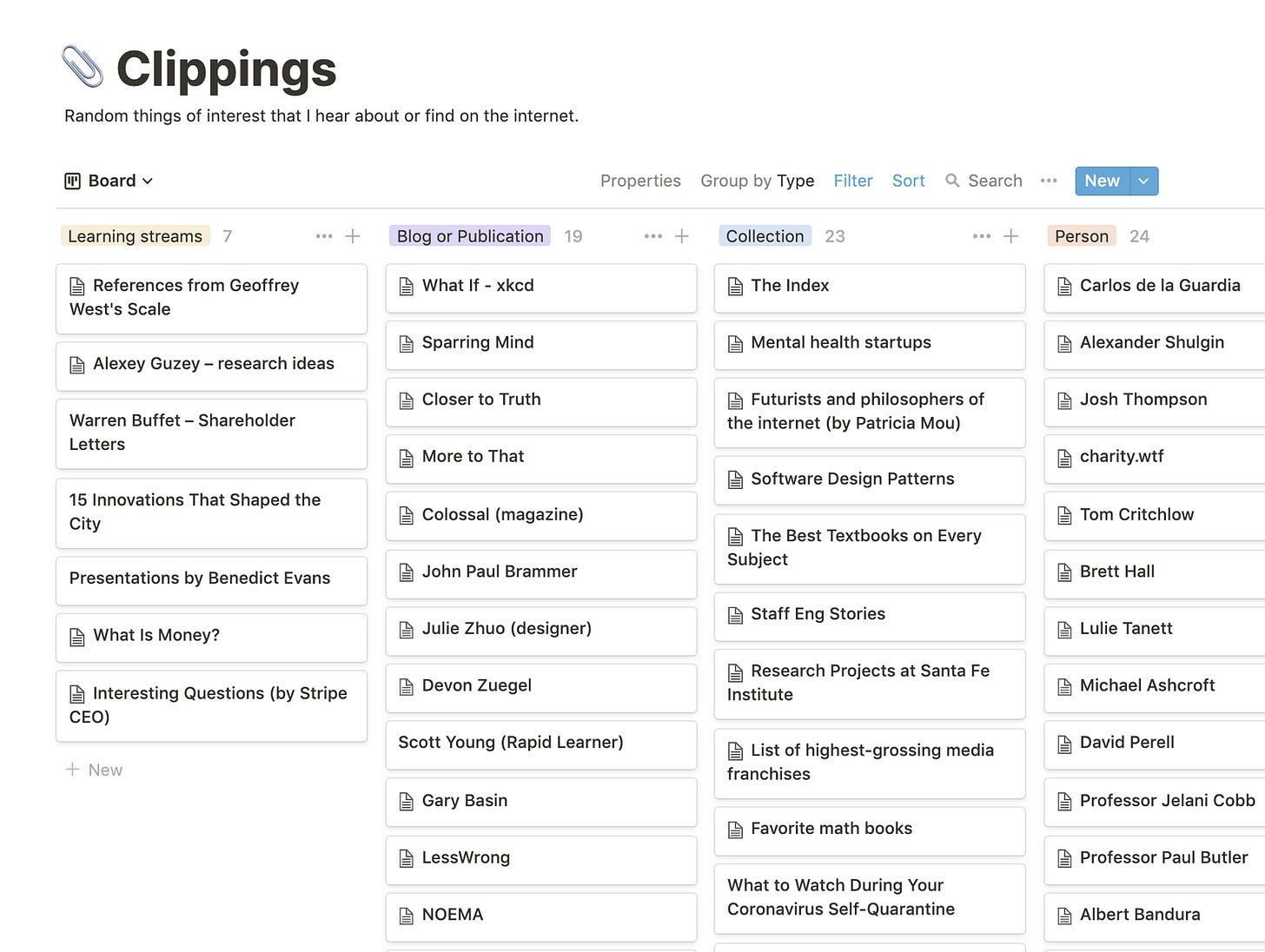Viewport: 1265px width, 952px height.
Task: Add card with Collection column plus icon
Action: pos(1011,236)
